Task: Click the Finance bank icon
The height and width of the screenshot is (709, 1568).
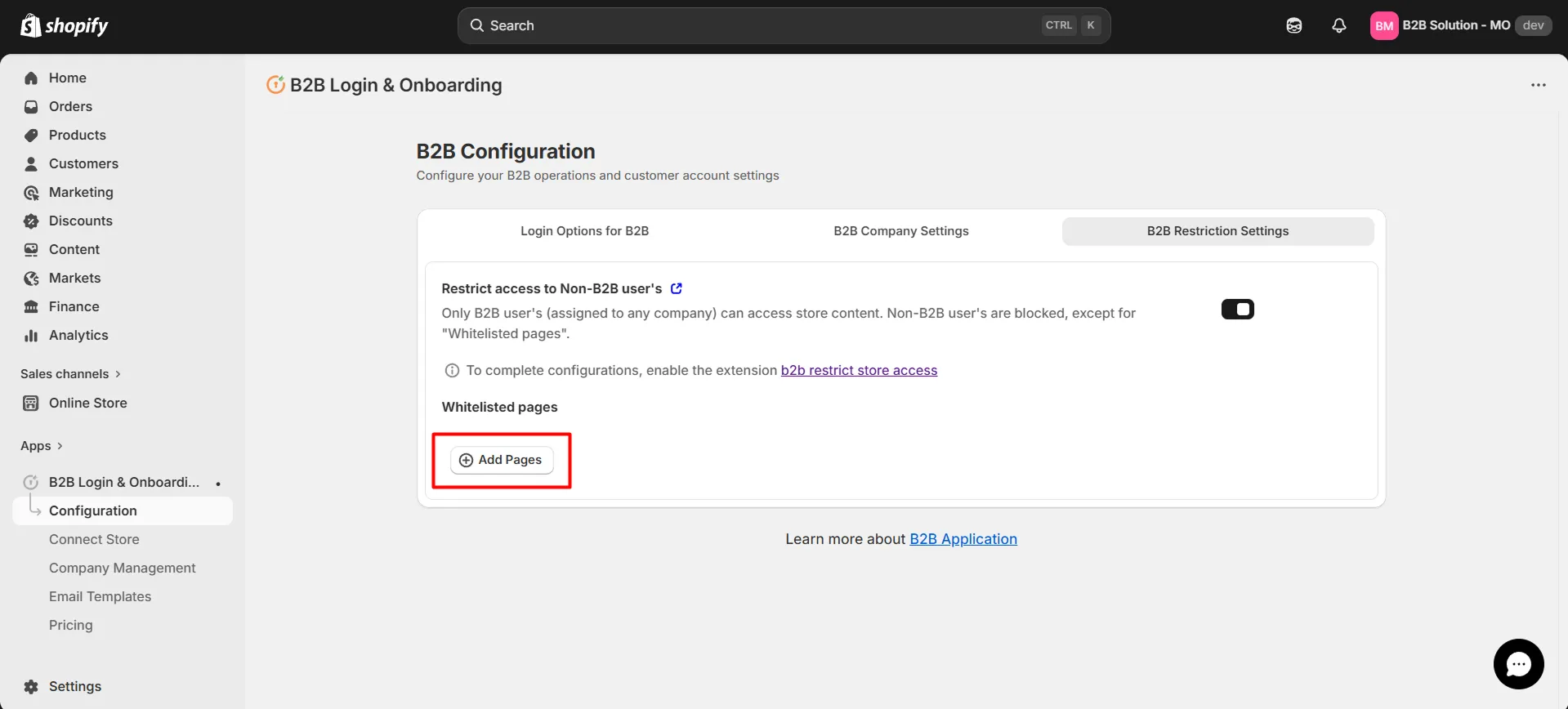Action: tap(31, 306)
